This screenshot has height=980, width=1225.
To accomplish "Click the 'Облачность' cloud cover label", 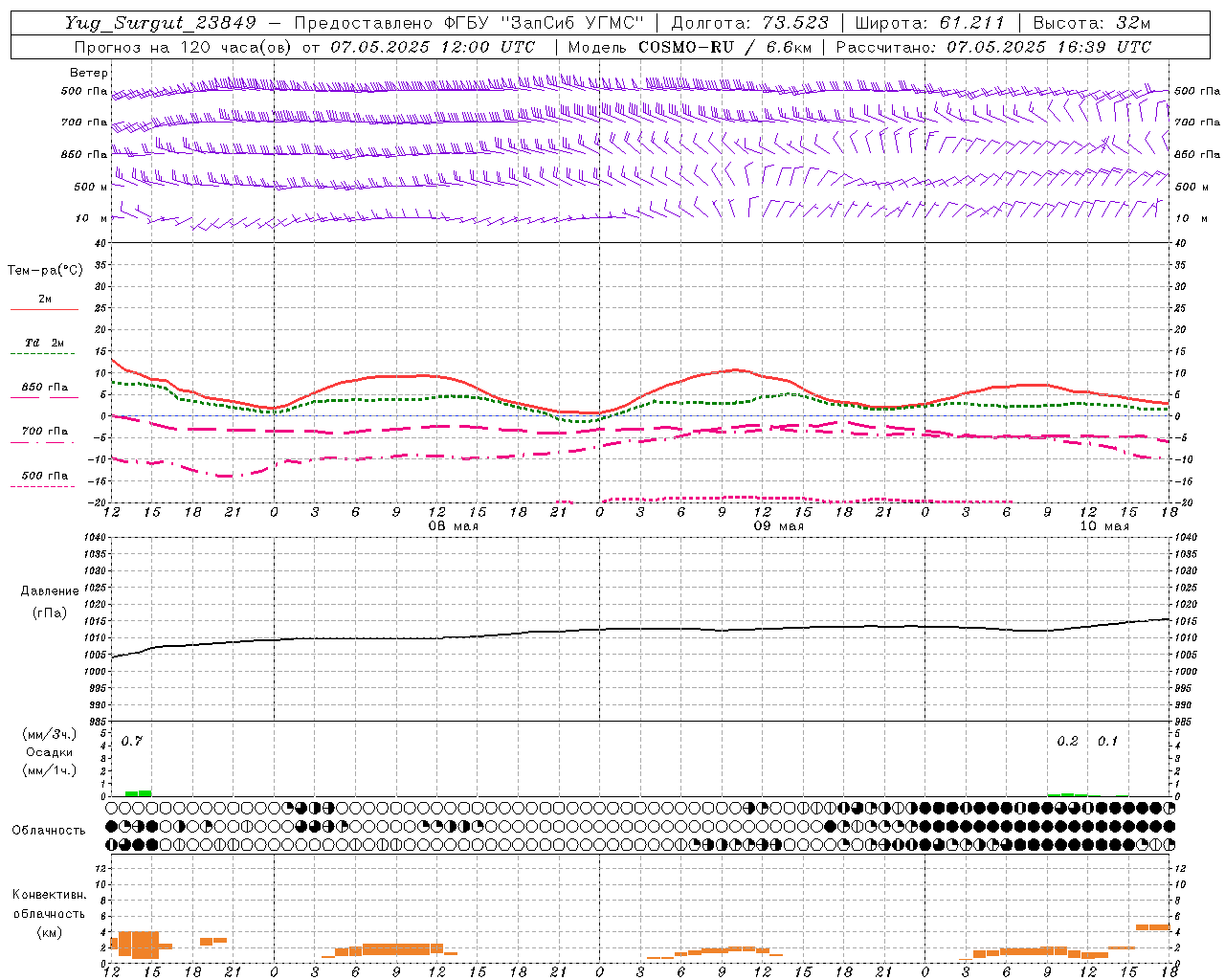I will (49, 831).
